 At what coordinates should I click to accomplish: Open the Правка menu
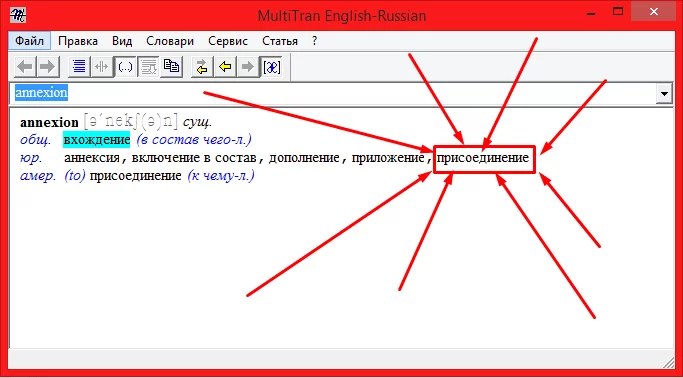tap(78, 41)
